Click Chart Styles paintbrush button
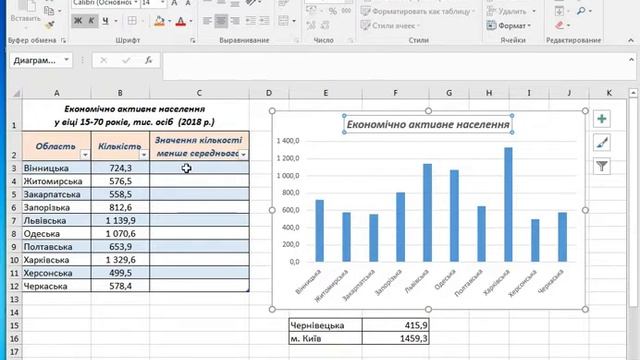 click(x=602, y=142)
